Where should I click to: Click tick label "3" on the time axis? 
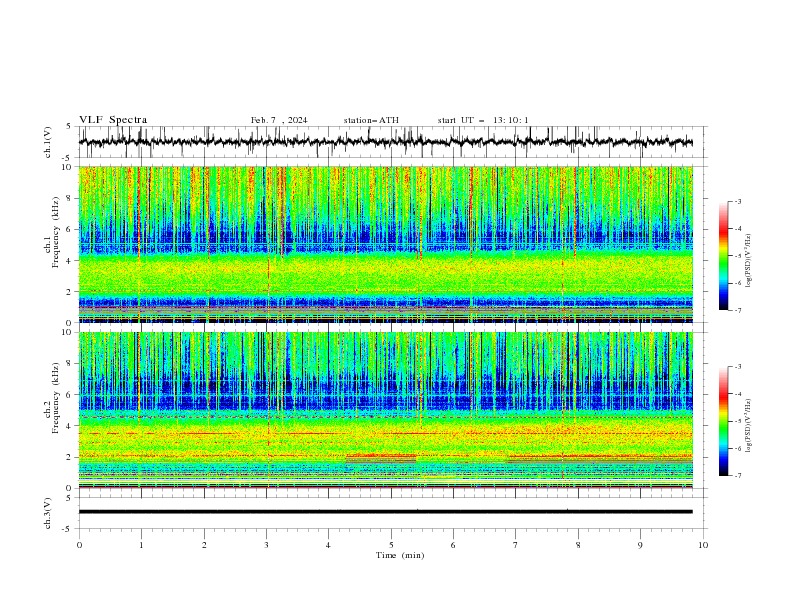coord(266,545)
